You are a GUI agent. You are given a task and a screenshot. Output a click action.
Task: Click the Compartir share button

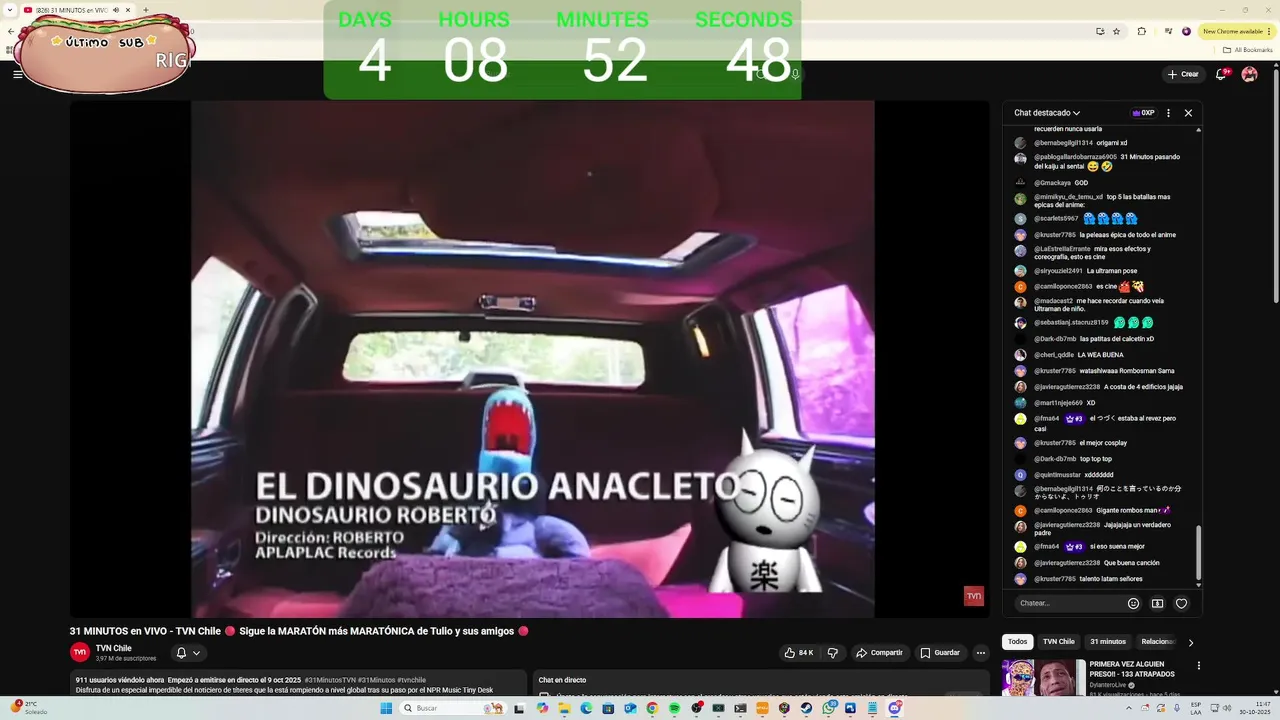[x=879, y=653]
